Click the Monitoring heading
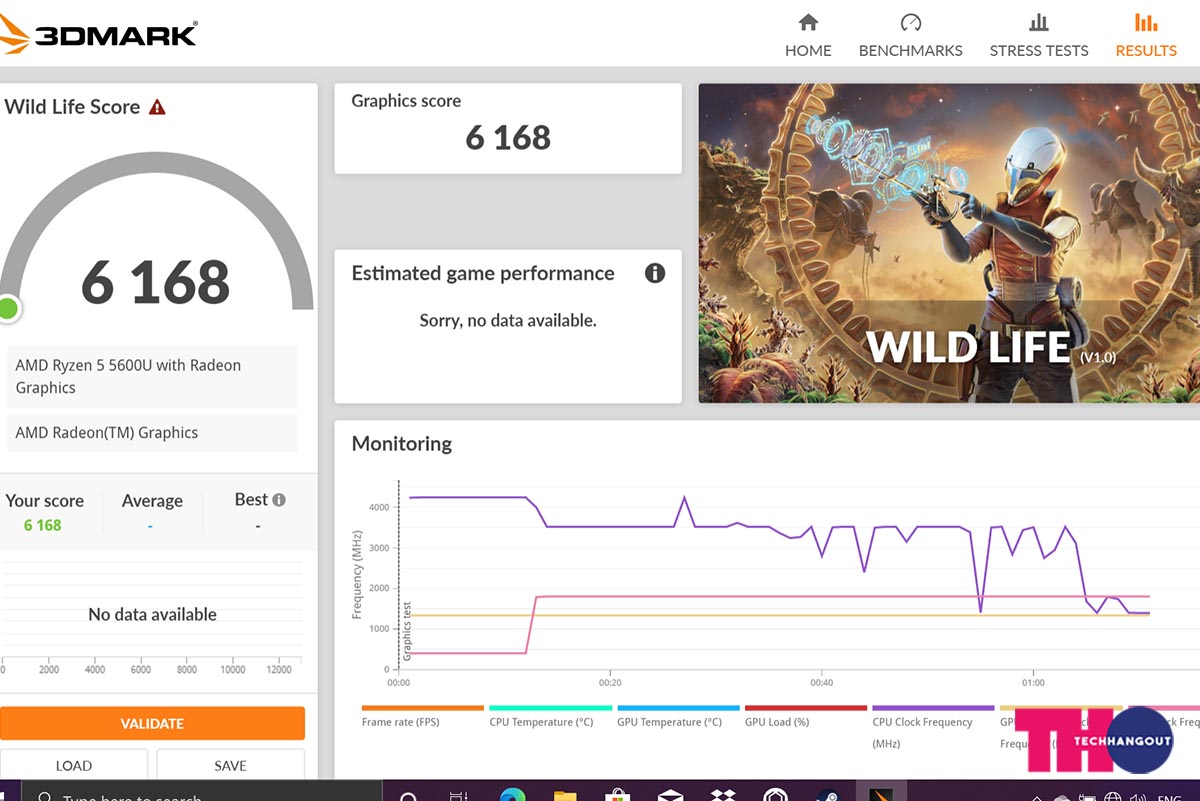This screenshot has height=801, width=1200. tap(402, 444)
